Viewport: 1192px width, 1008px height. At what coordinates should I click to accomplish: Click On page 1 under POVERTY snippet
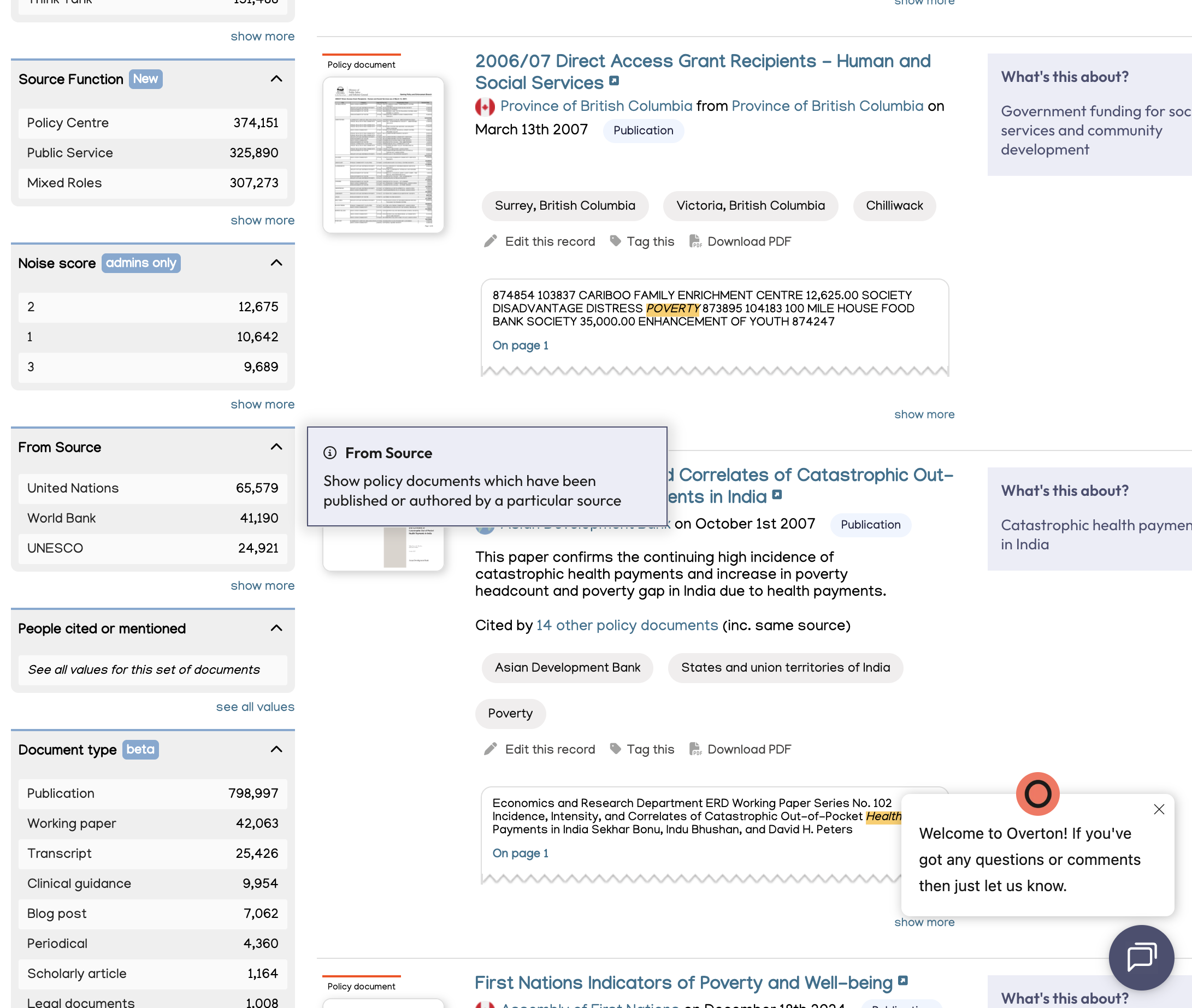520,346
